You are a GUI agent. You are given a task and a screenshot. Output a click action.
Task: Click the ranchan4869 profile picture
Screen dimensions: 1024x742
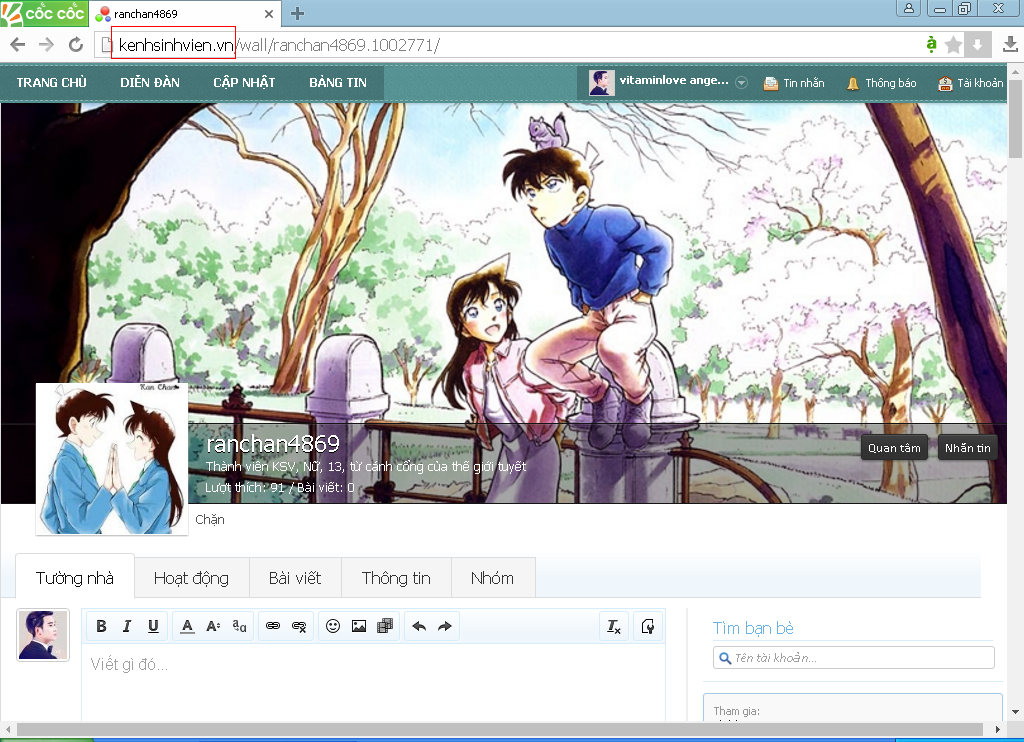112,459
